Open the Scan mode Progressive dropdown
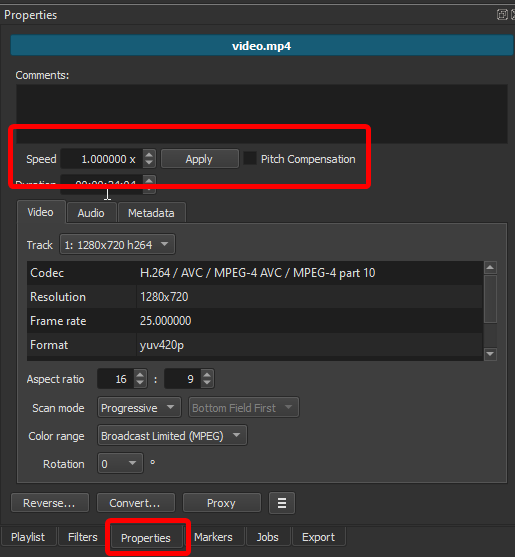Viewport: 515px width, 557px height. click(x=139, y=407)
